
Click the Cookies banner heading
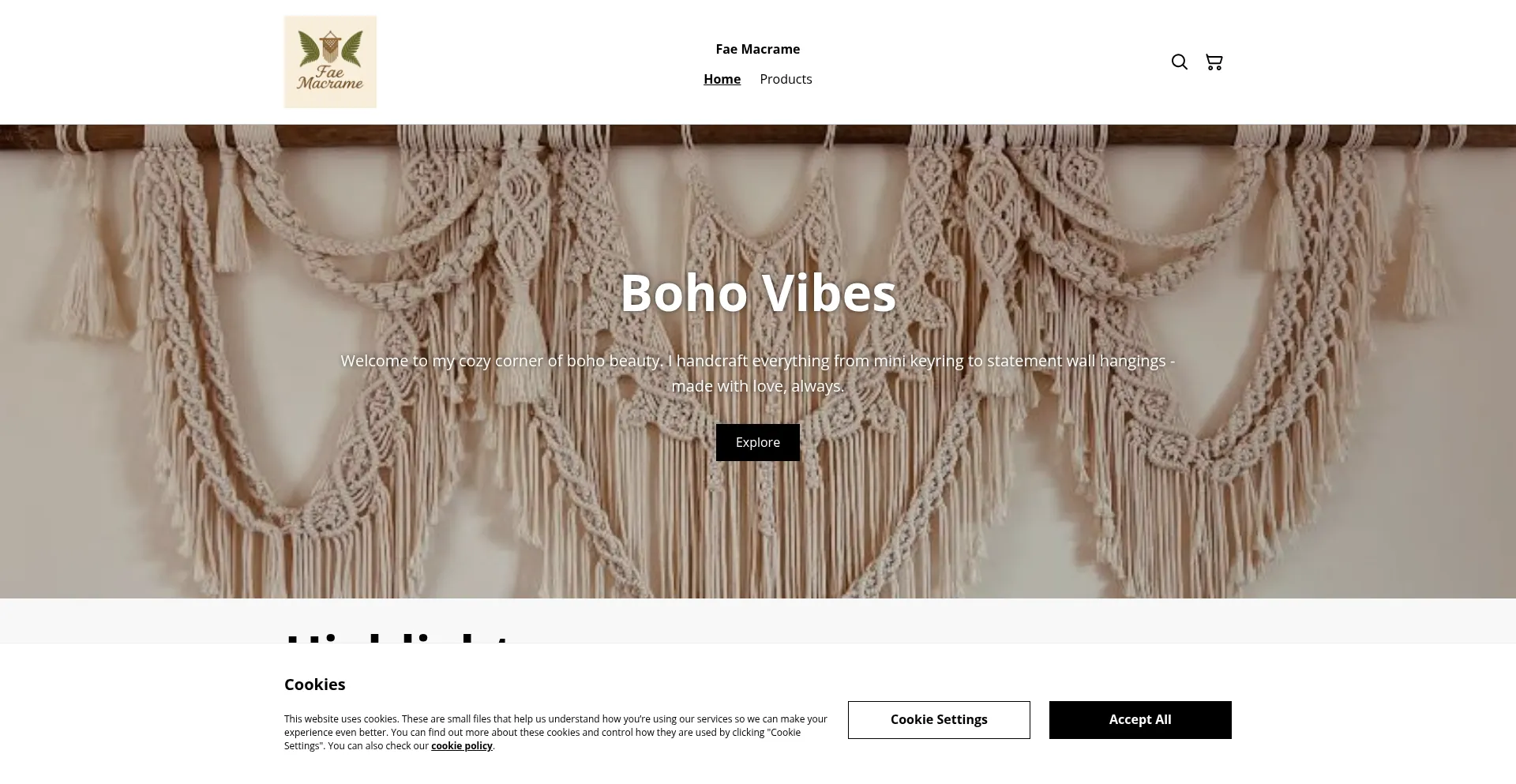[314, 685]
